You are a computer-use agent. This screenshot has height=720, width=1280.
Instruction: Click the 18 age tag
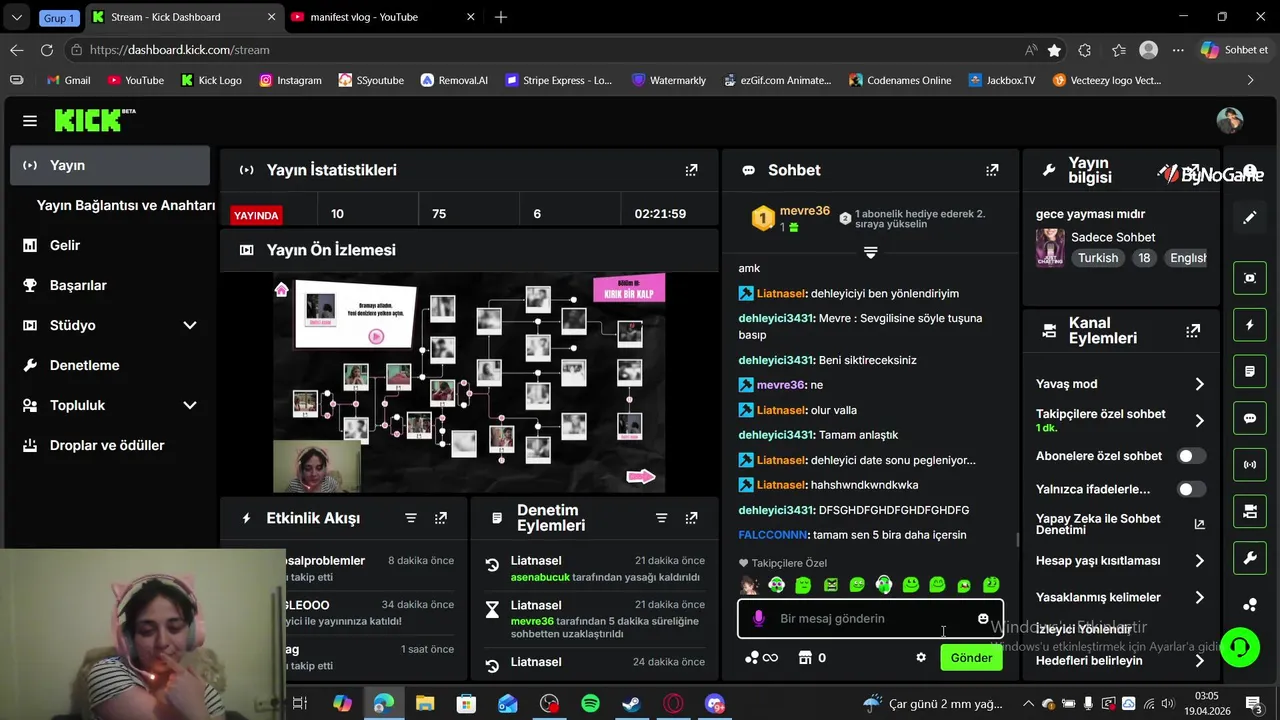(x=1144, y=258)
